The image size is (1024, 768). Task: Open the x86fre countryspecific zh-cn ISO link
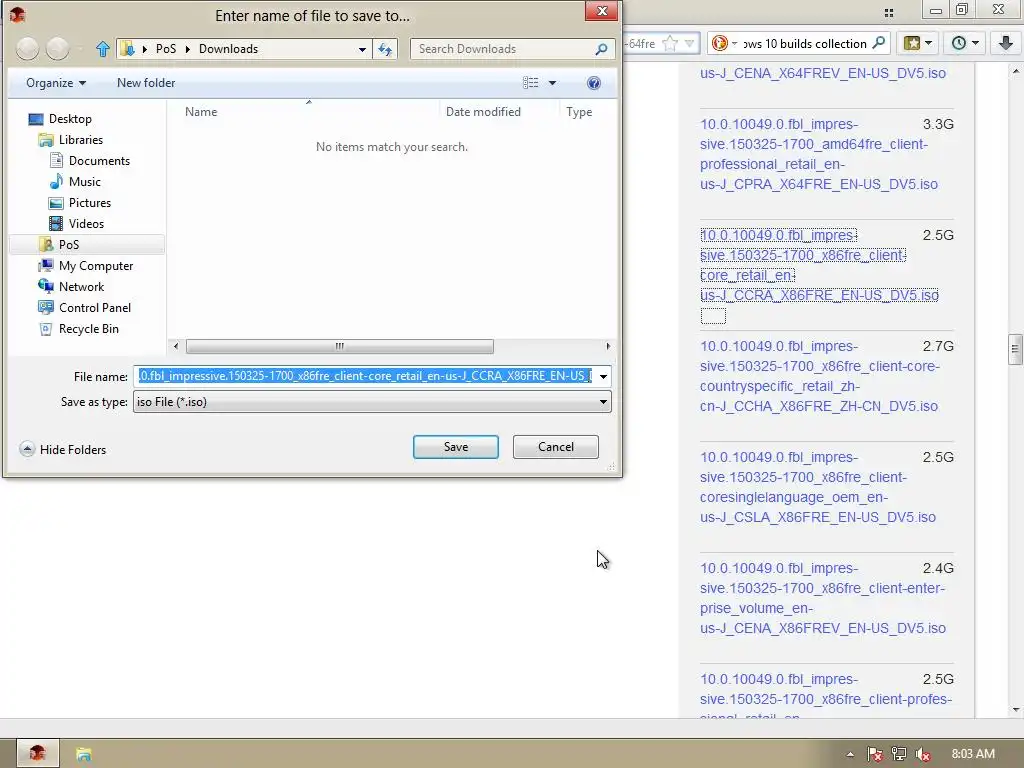820,376
